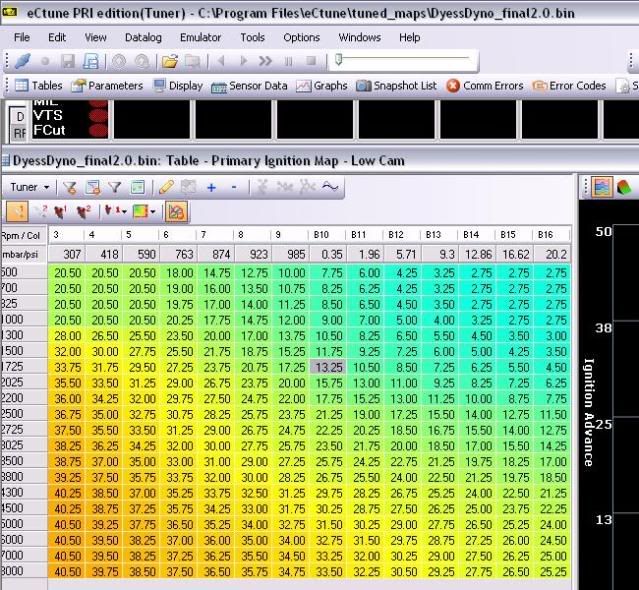Open the Parameters window

coord(107,86)
